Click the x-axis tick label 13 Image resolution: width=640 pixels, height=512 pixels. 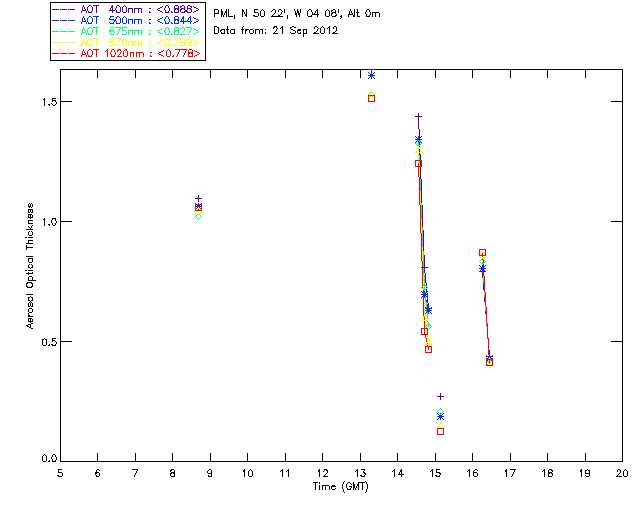tap(360, 473)
